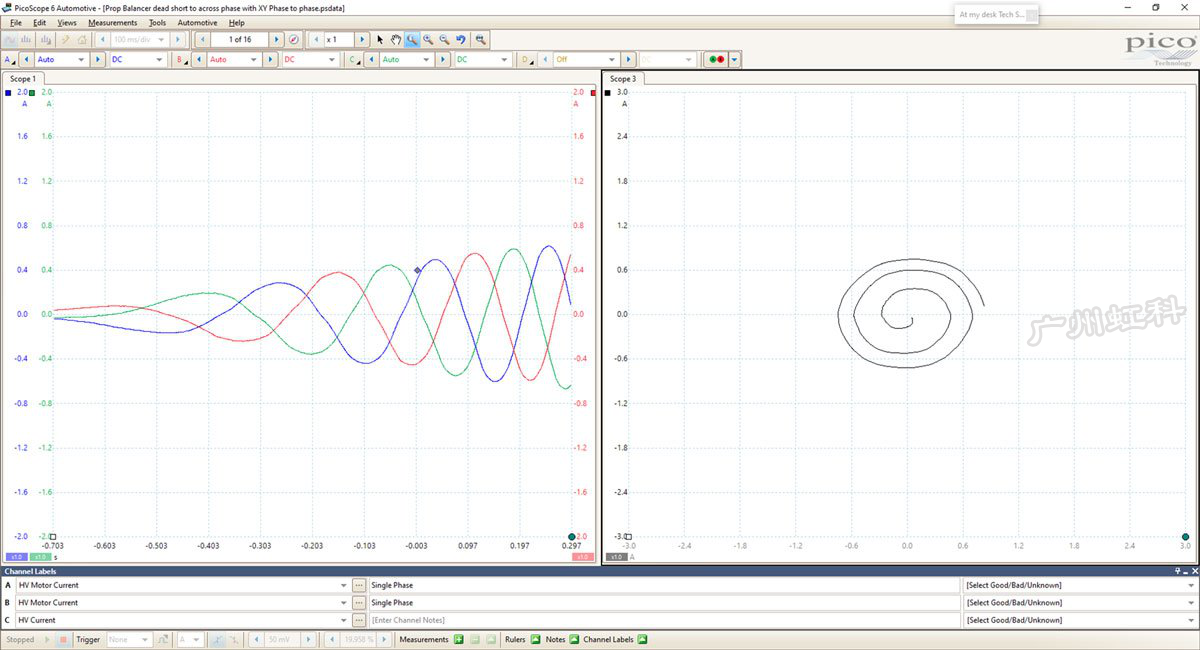Open channel A Select Good/Bad/Unknown dropdown
The height and width of the screenshot is (650, 1200).
pyautogui.click(x=1080, y=585)
